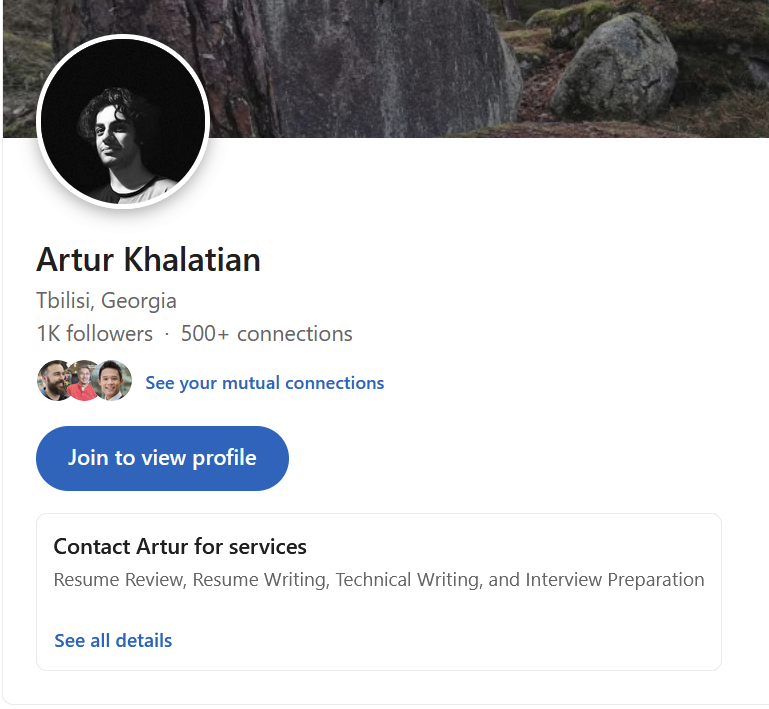Open the See your mutual connections link

264,383
